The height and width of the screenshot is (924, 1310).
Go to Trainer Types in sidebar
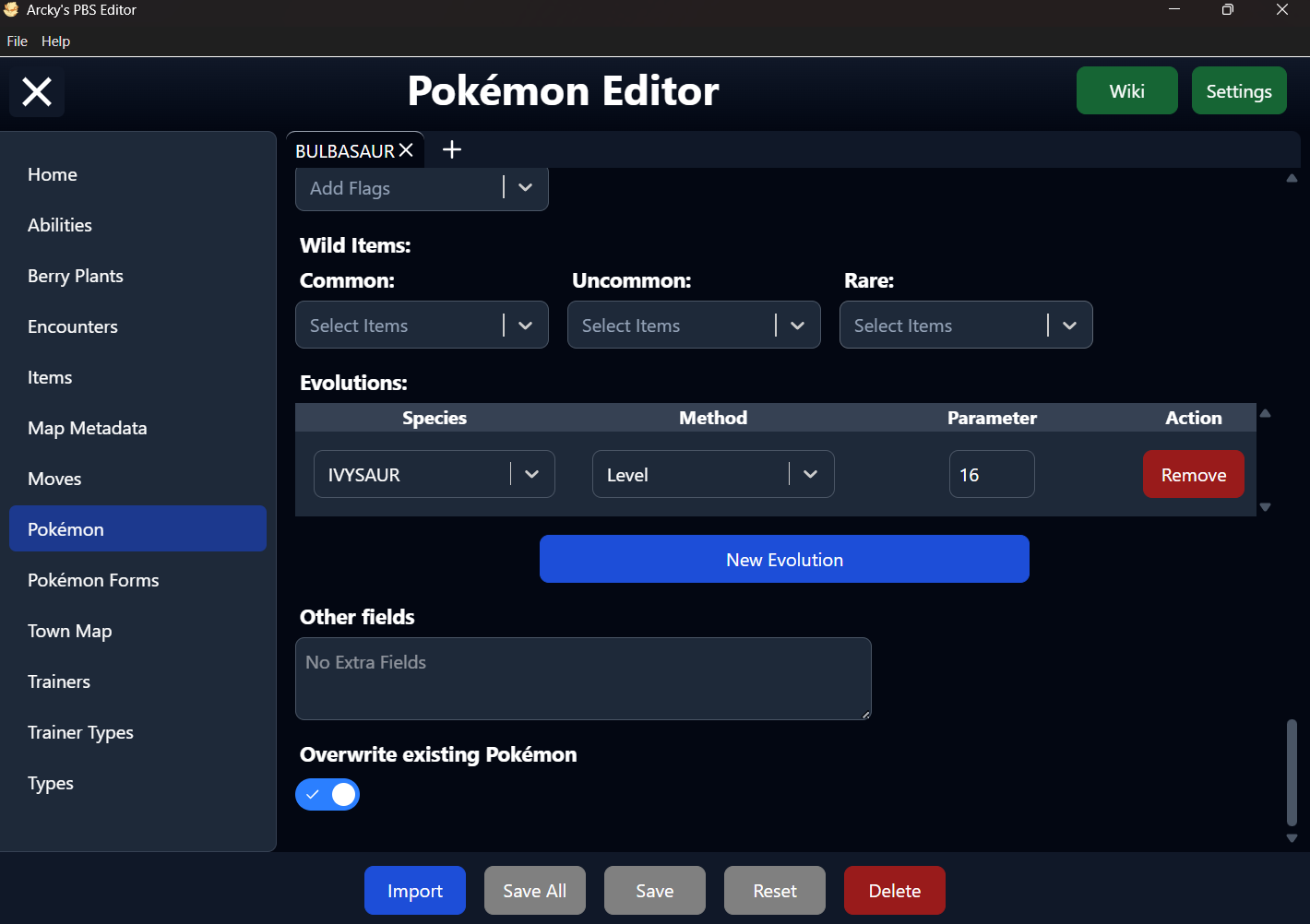[80, 732]
